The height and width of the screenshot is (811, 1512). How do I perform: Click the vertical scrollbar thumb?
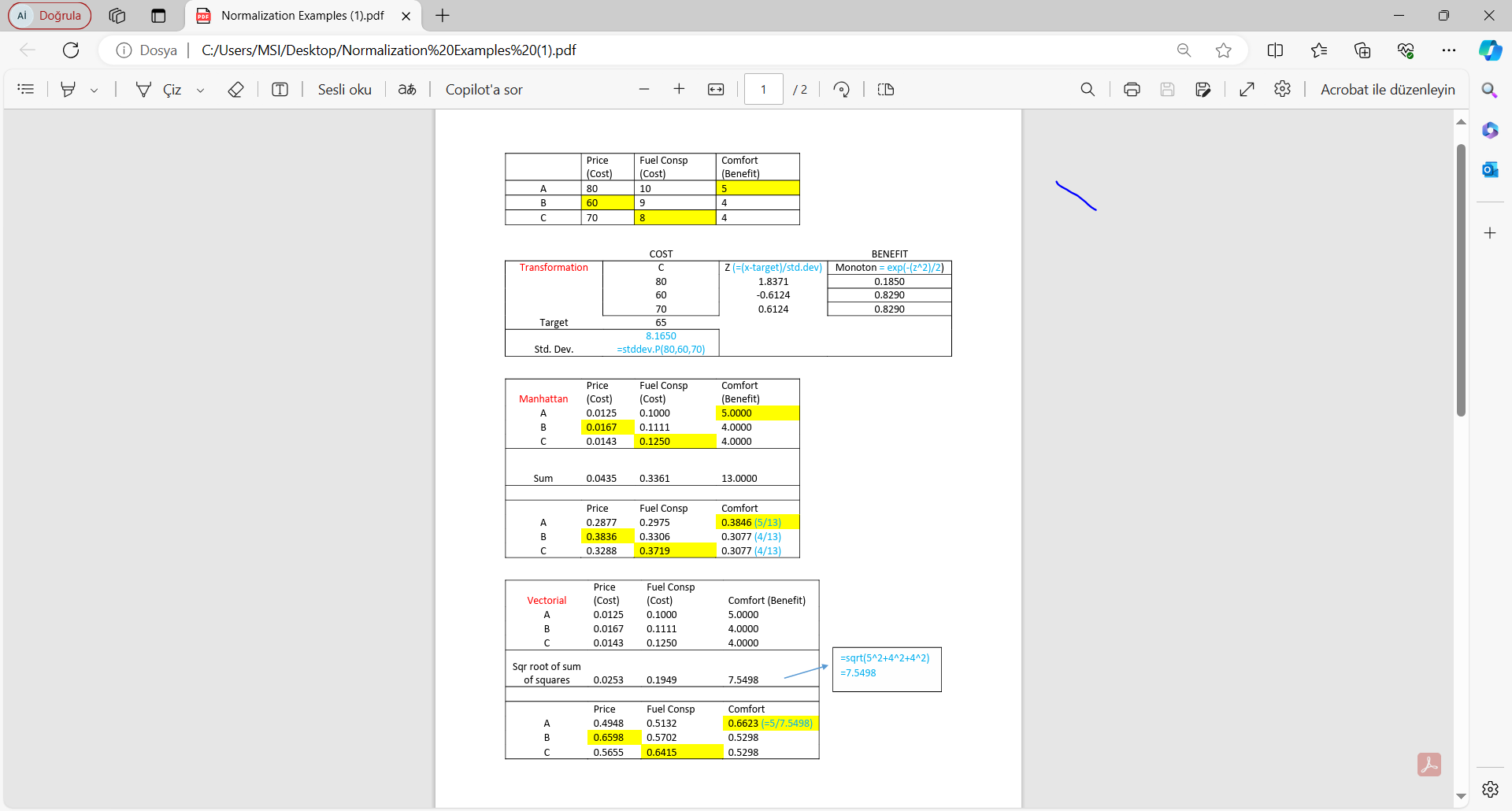point(1461,280)
